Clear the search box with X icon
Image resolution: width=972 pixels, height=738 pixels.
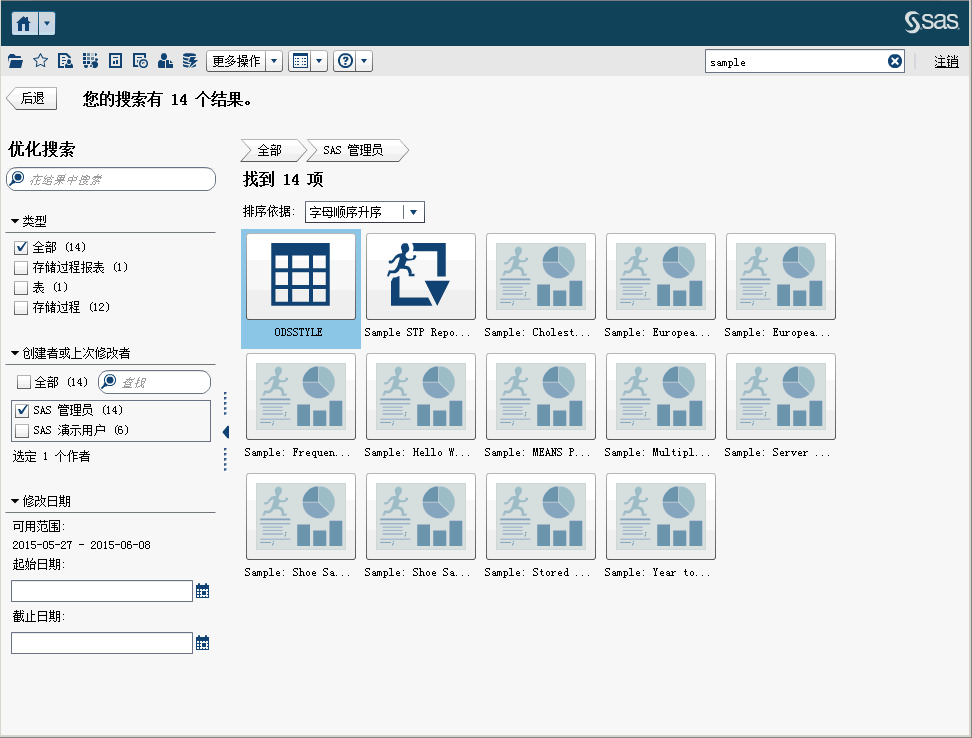(x=895, y=61)
